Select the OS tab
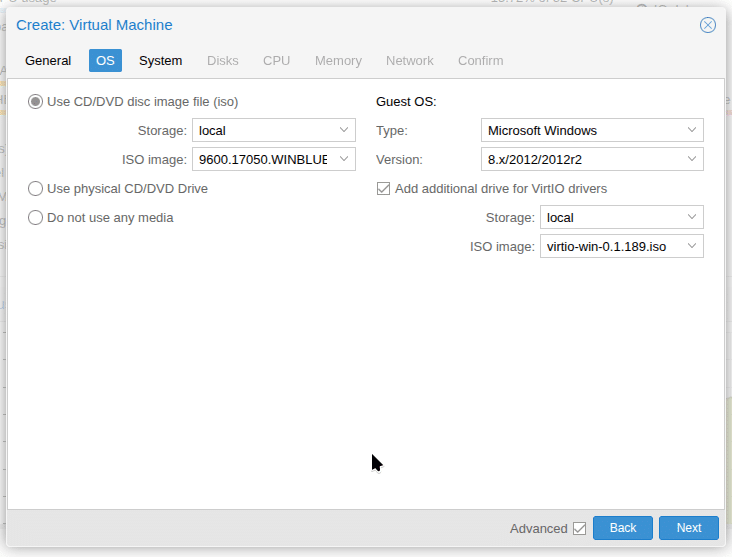The height and width of the screenshot is (557, 732). (x=105, y=60)
